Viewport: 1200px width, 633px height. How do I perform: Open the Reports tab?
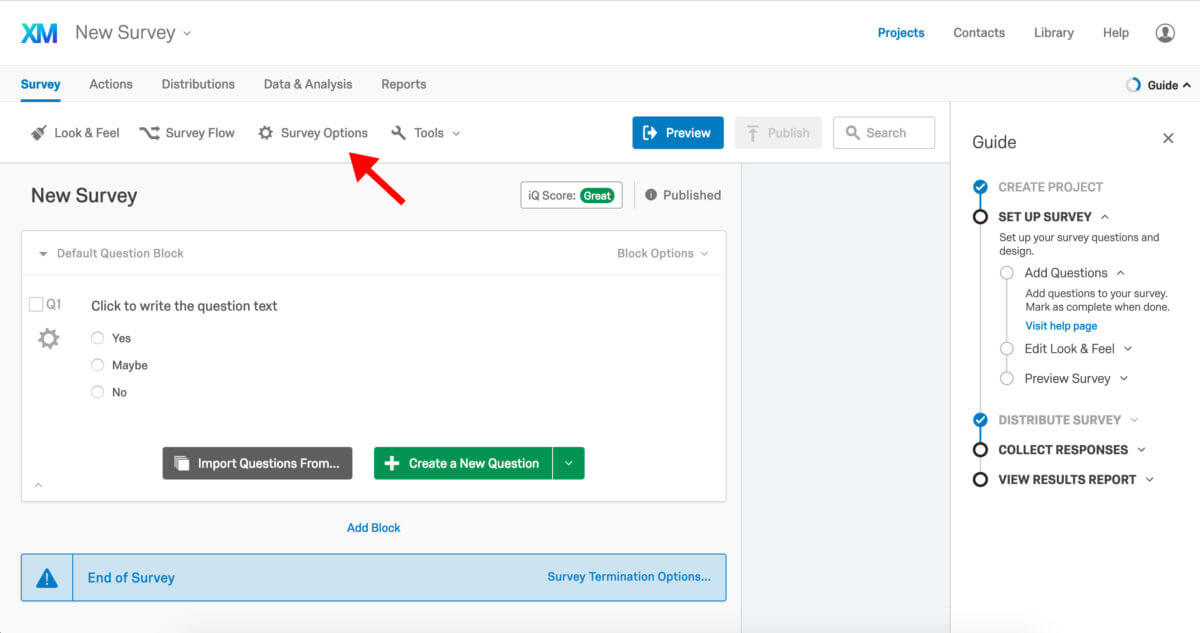tap(404, 84)
